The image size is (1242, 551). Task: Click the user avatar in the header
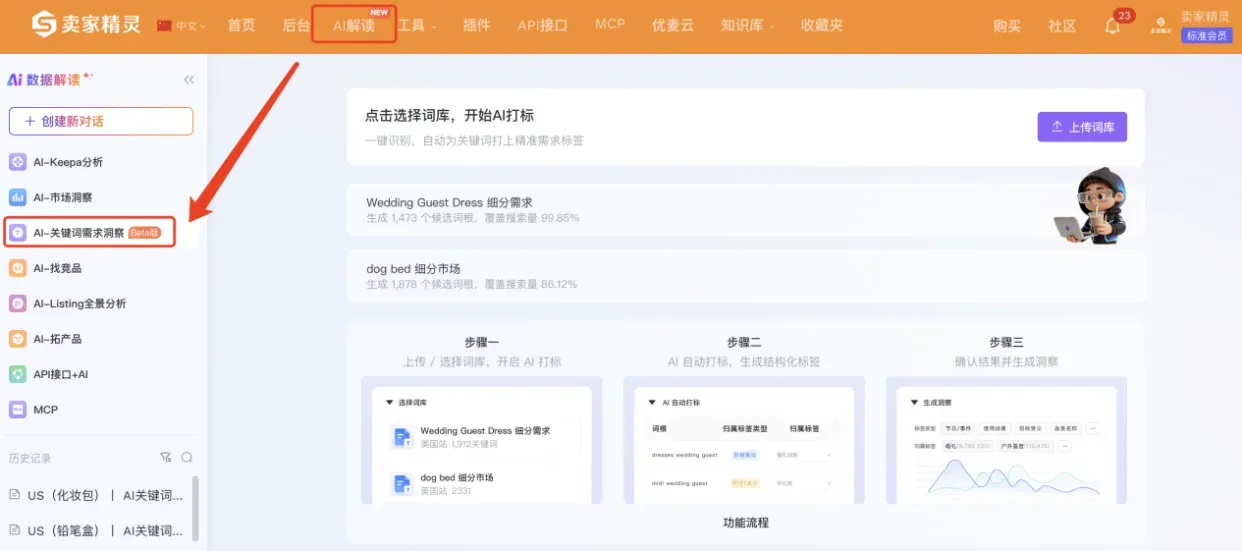pos(1160,24)
